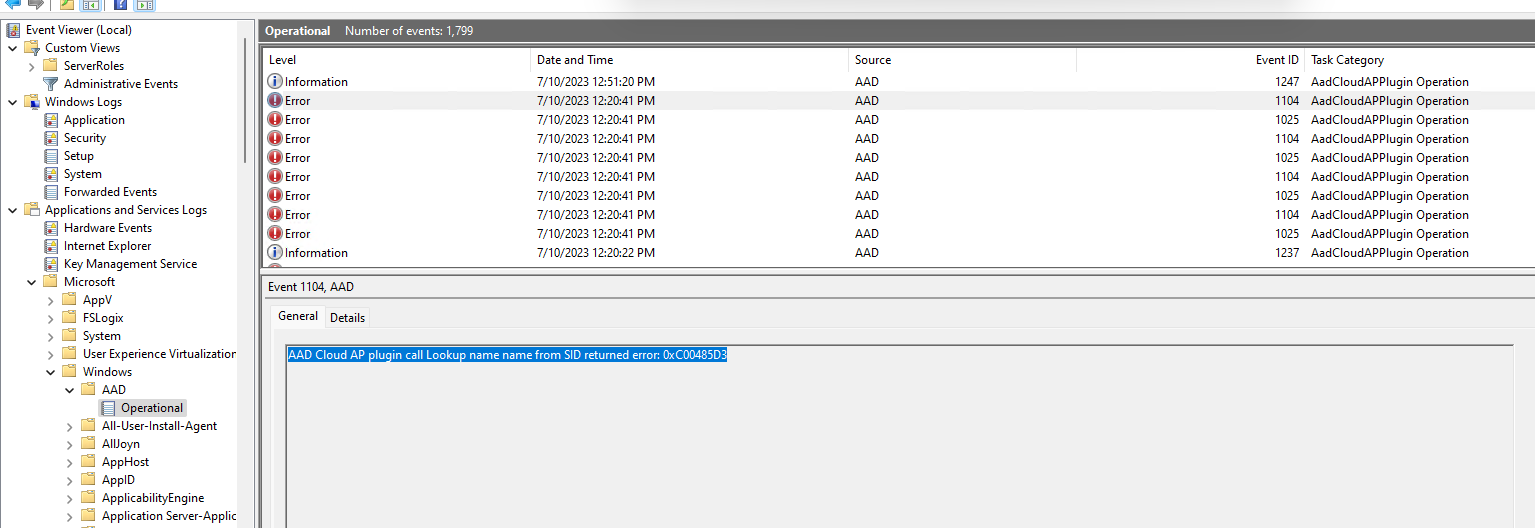Select event with ID 1237
Image resolution: width=1535 pixels, height=528 pixels.
click(x=897, y=253)
